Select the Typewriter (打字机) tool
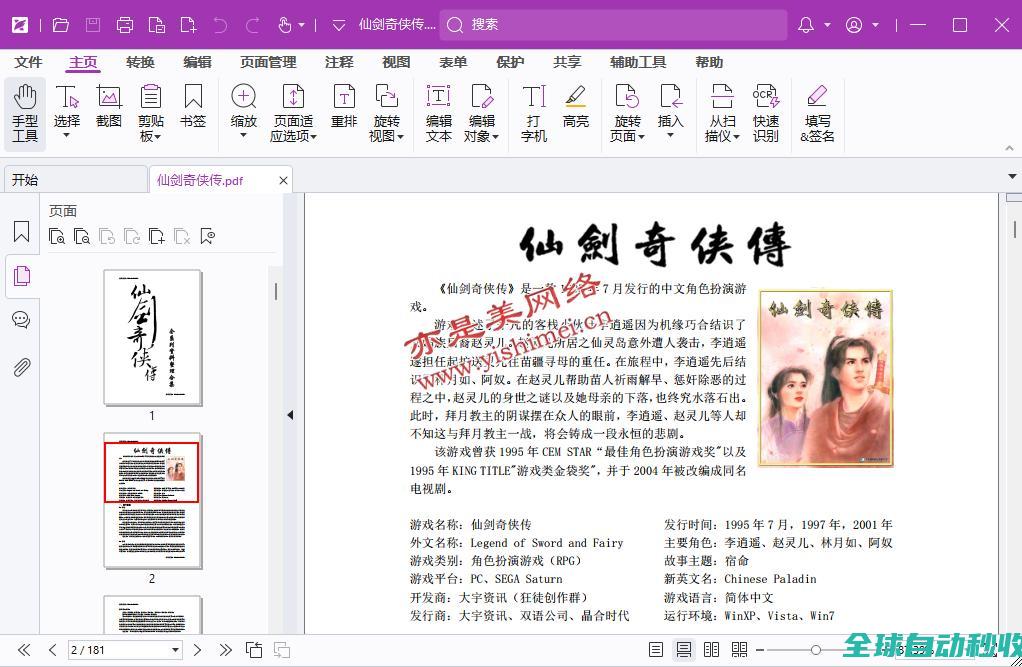1022x667 pixels. (x=534, y=112)
